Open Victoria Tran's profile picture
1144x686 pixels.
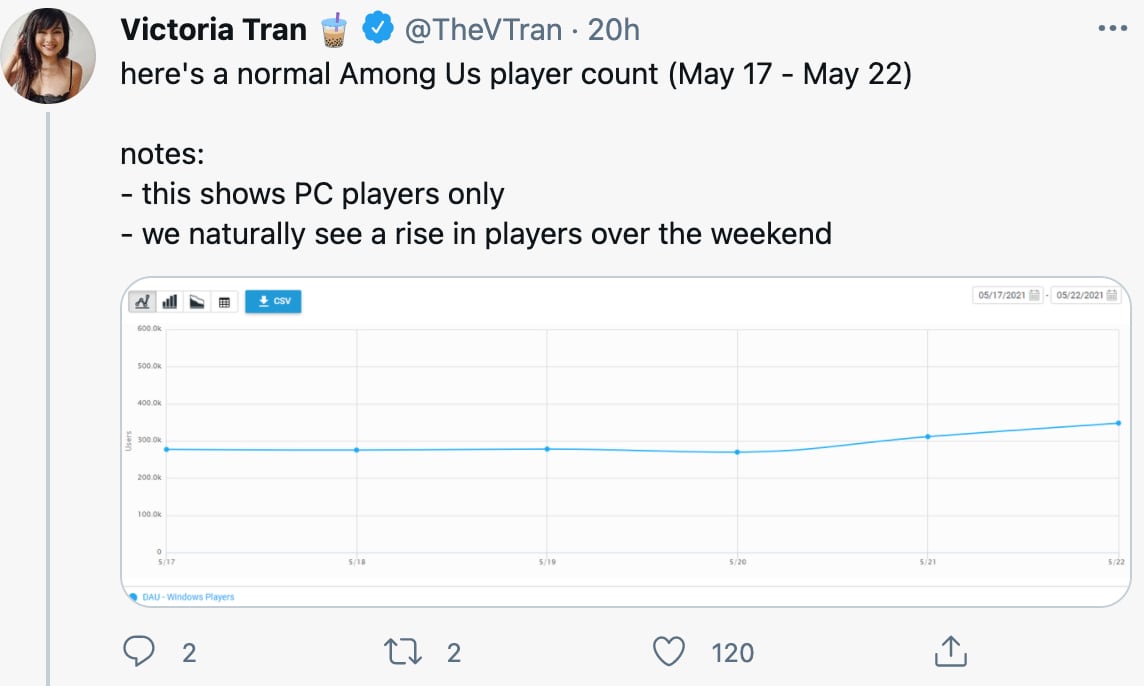click(x=48, y=56)
